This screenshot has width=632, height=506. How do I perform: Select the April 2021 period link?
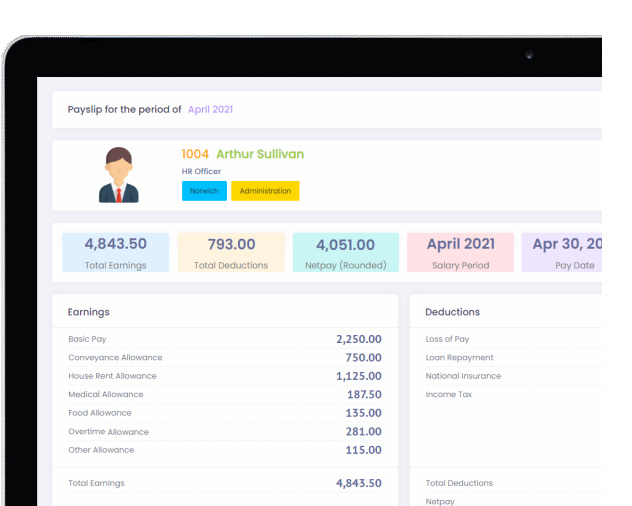[x=210, y=109]
